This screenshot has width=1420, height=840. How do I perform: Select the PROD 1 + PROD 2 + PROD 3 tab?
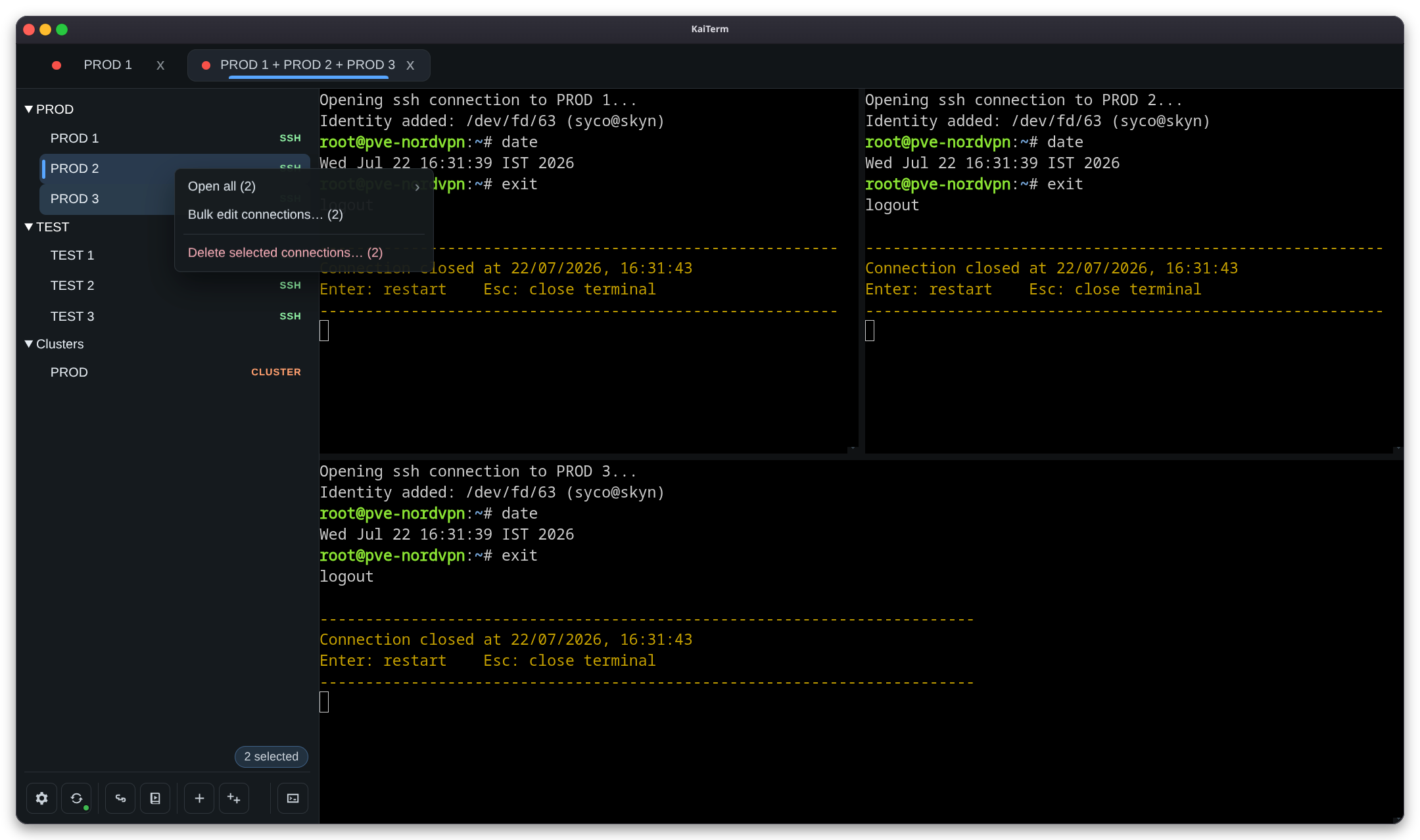[x=308, y=65]
